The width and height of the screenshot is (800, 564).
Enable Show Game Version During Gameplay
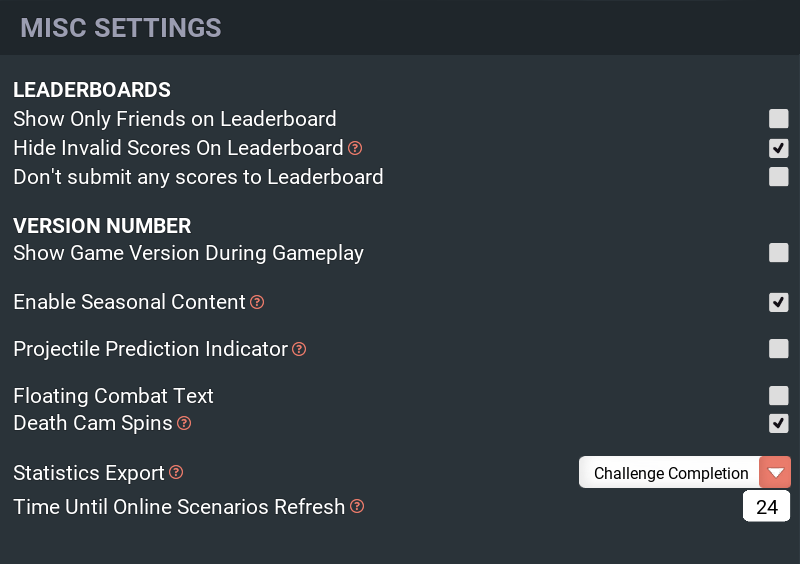click(x=779, y=253)
